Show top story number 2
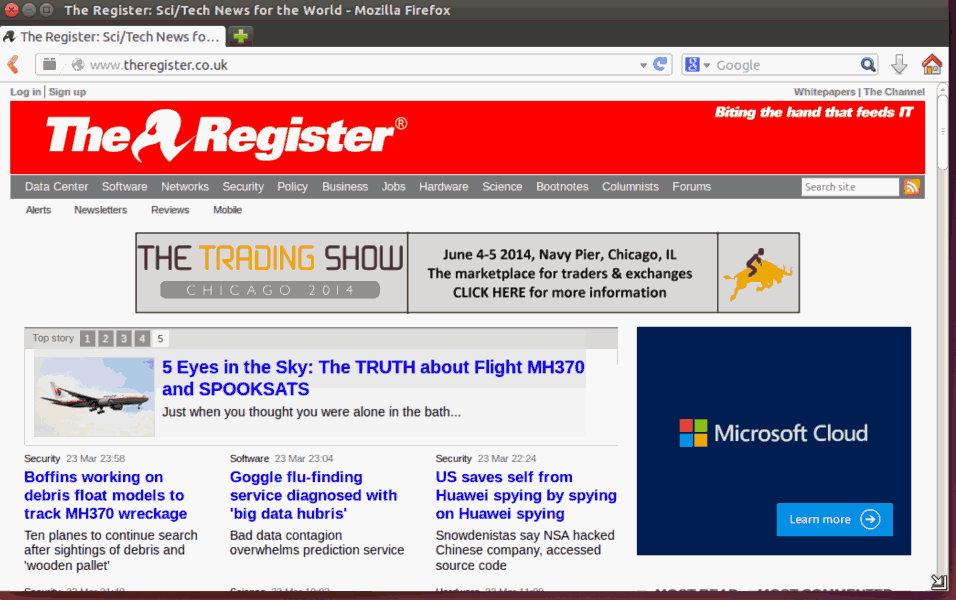The width and height of the screenshot is (956, 600). click(x=105, y=338)
